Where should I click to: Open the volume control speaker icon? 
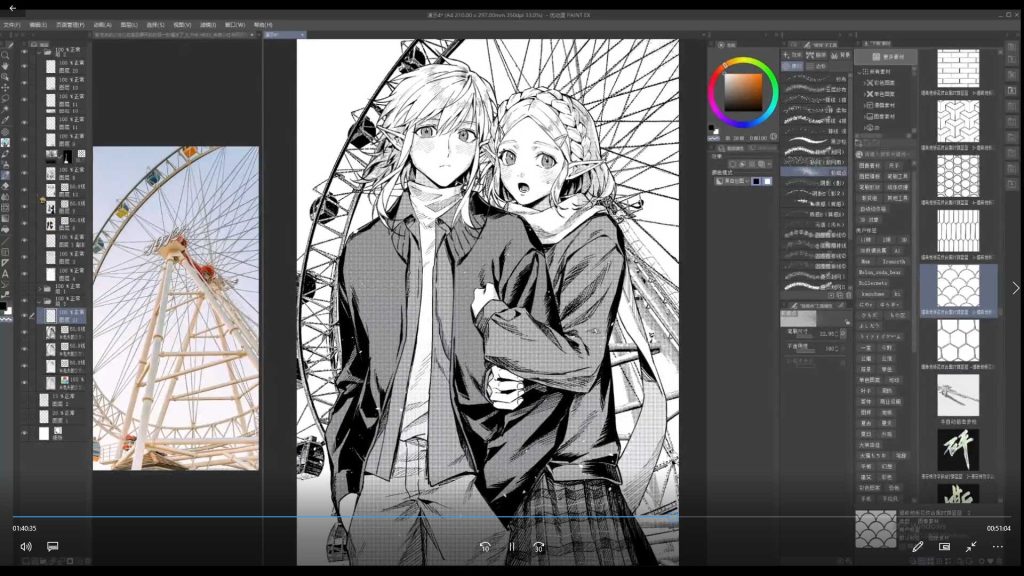point(26,547)
